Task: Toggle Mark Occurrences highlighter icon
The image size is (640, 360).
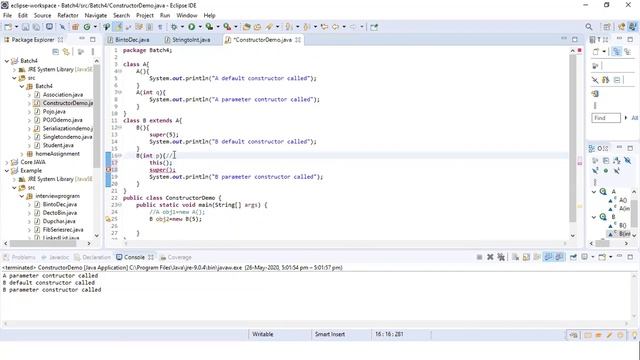Action: 118,27
